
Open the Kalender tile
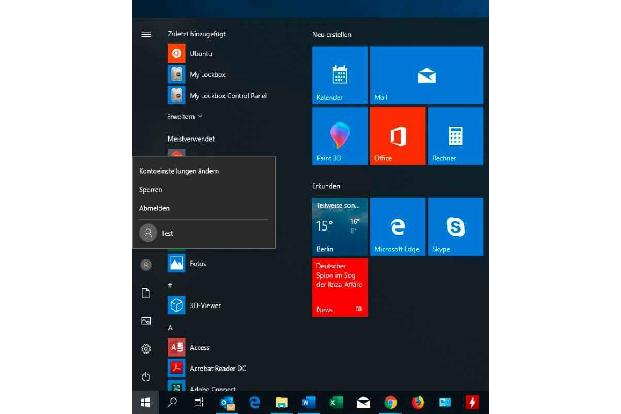(340, 75)
